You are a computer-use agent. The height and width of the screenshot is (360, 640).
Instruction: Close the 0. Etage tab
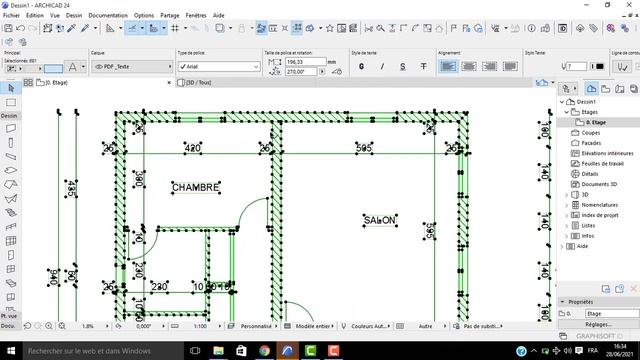pos(169,82)
